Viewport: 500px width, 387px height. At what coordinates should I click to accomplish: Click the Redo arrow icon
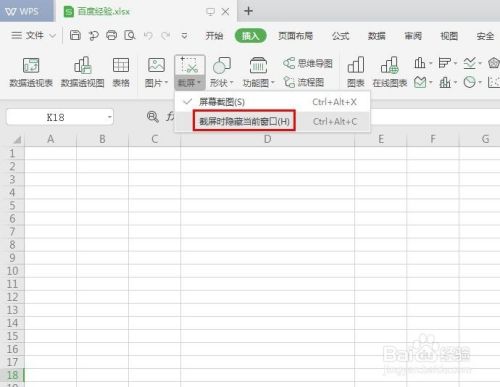(166, 35)
